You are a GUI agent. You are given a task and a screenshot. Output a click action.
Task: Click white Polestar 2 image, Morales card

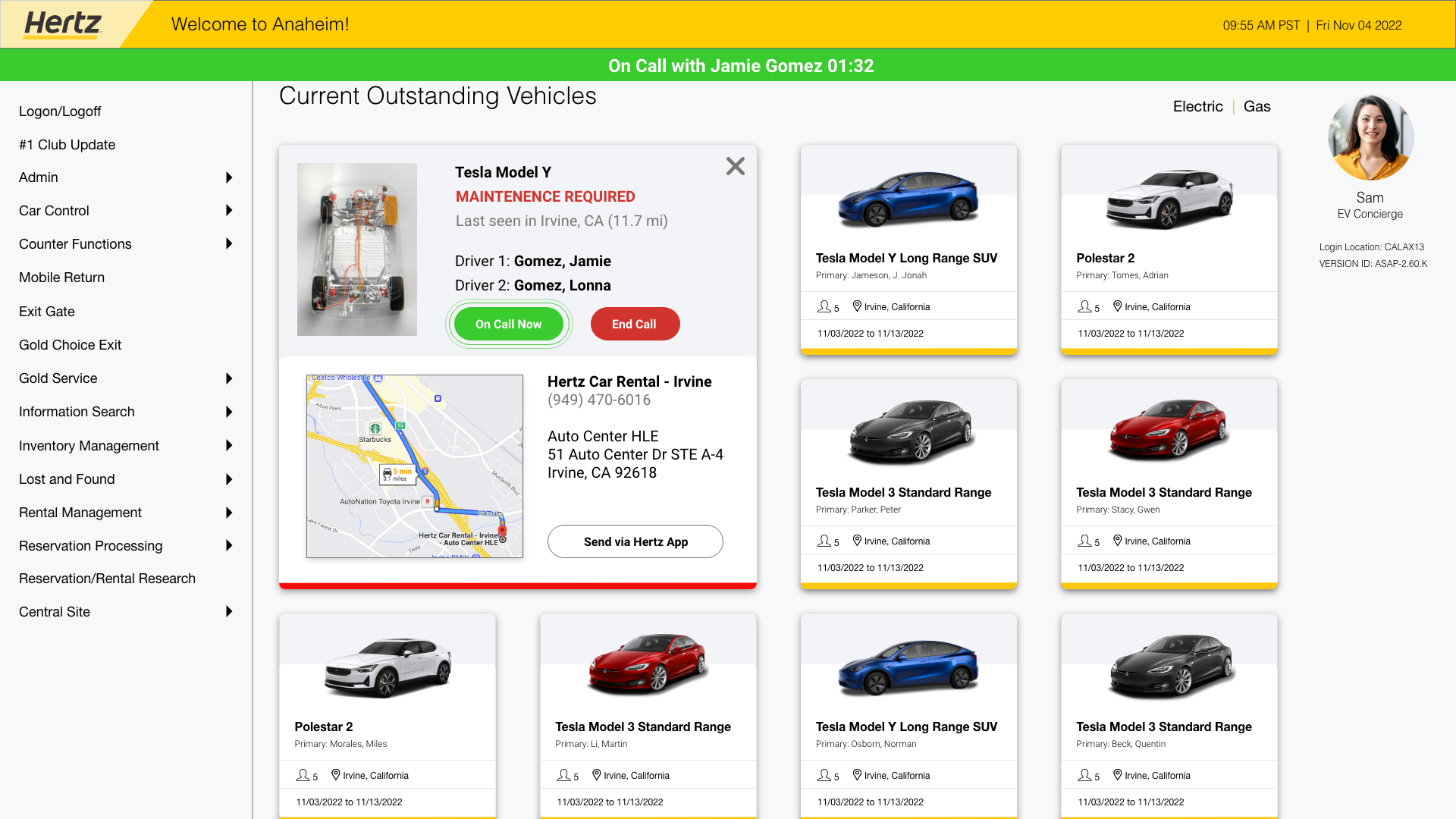(388, 667)
